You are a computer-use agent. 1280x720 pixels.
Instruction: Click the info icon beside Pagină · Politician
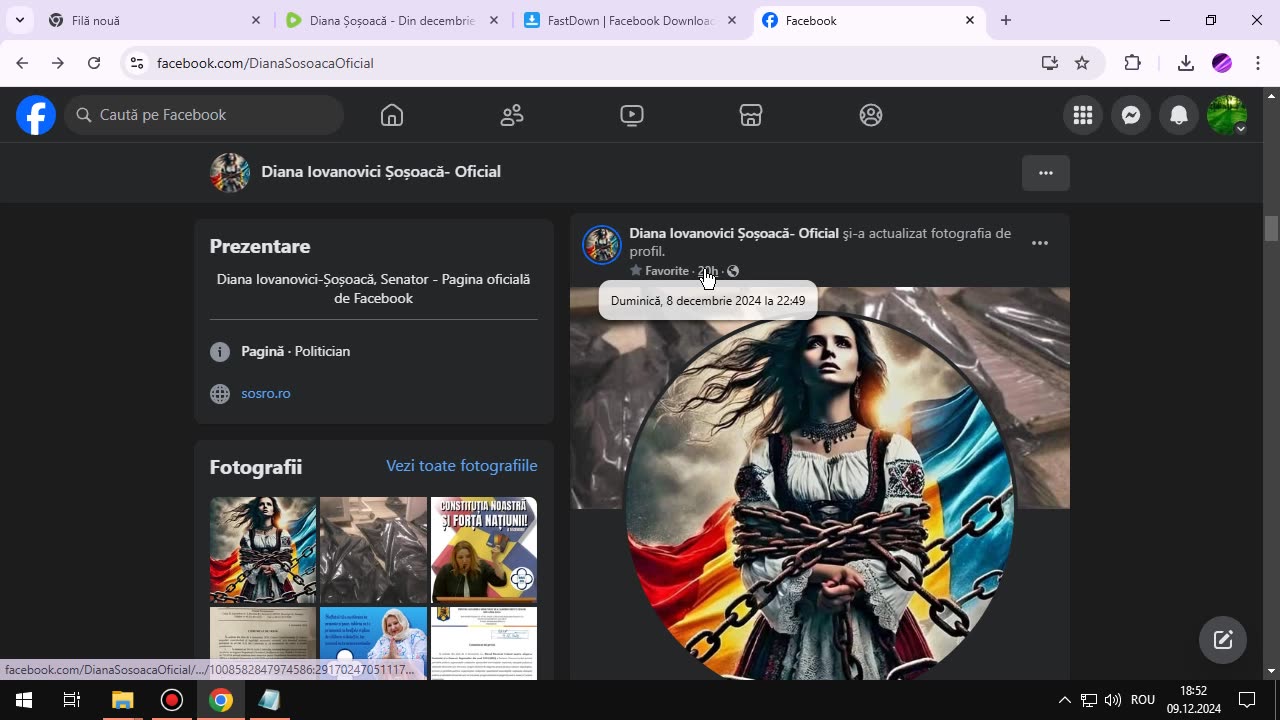[220, 352]
